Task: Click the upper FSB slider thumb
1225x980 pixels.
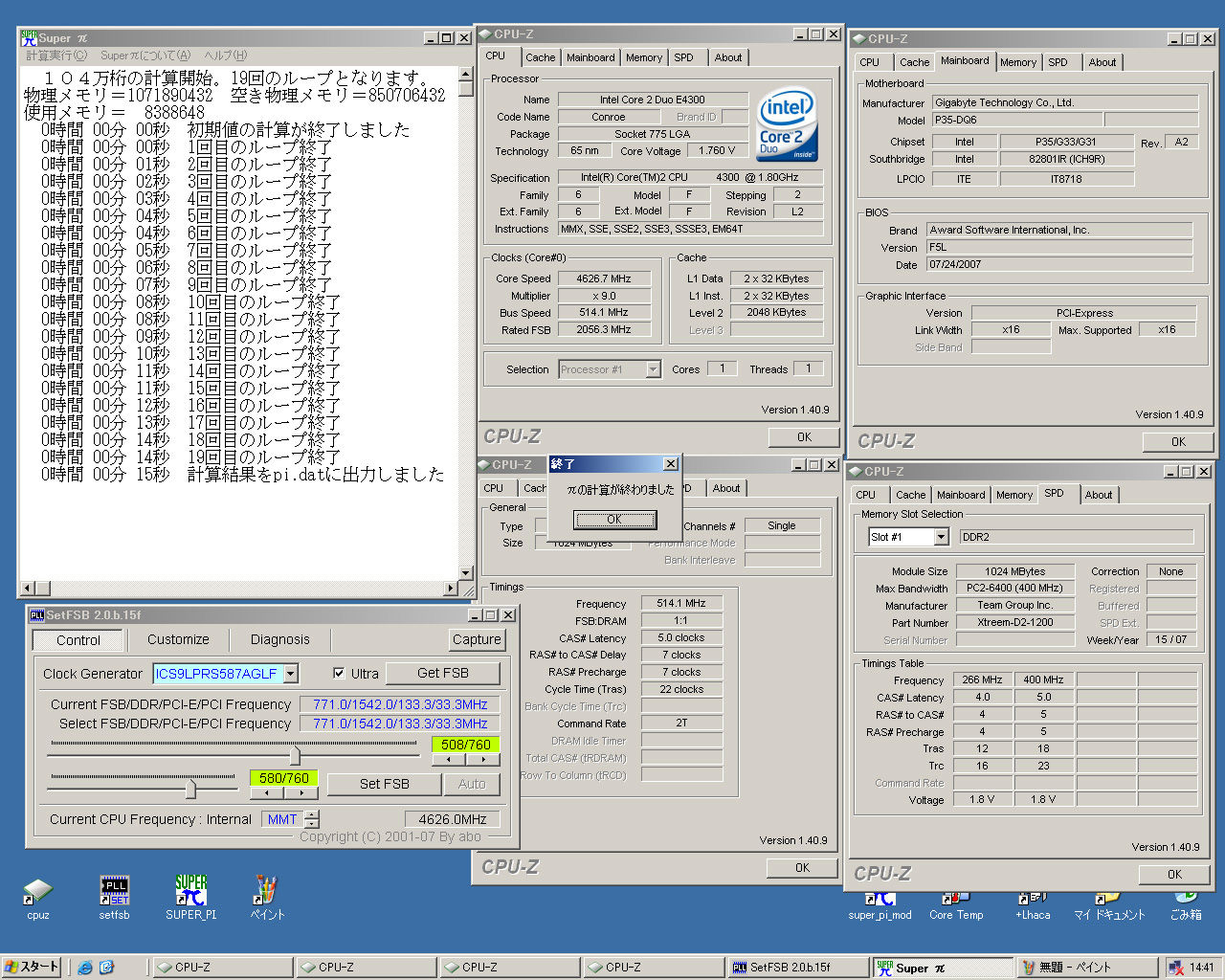Action: pos(295,755)
